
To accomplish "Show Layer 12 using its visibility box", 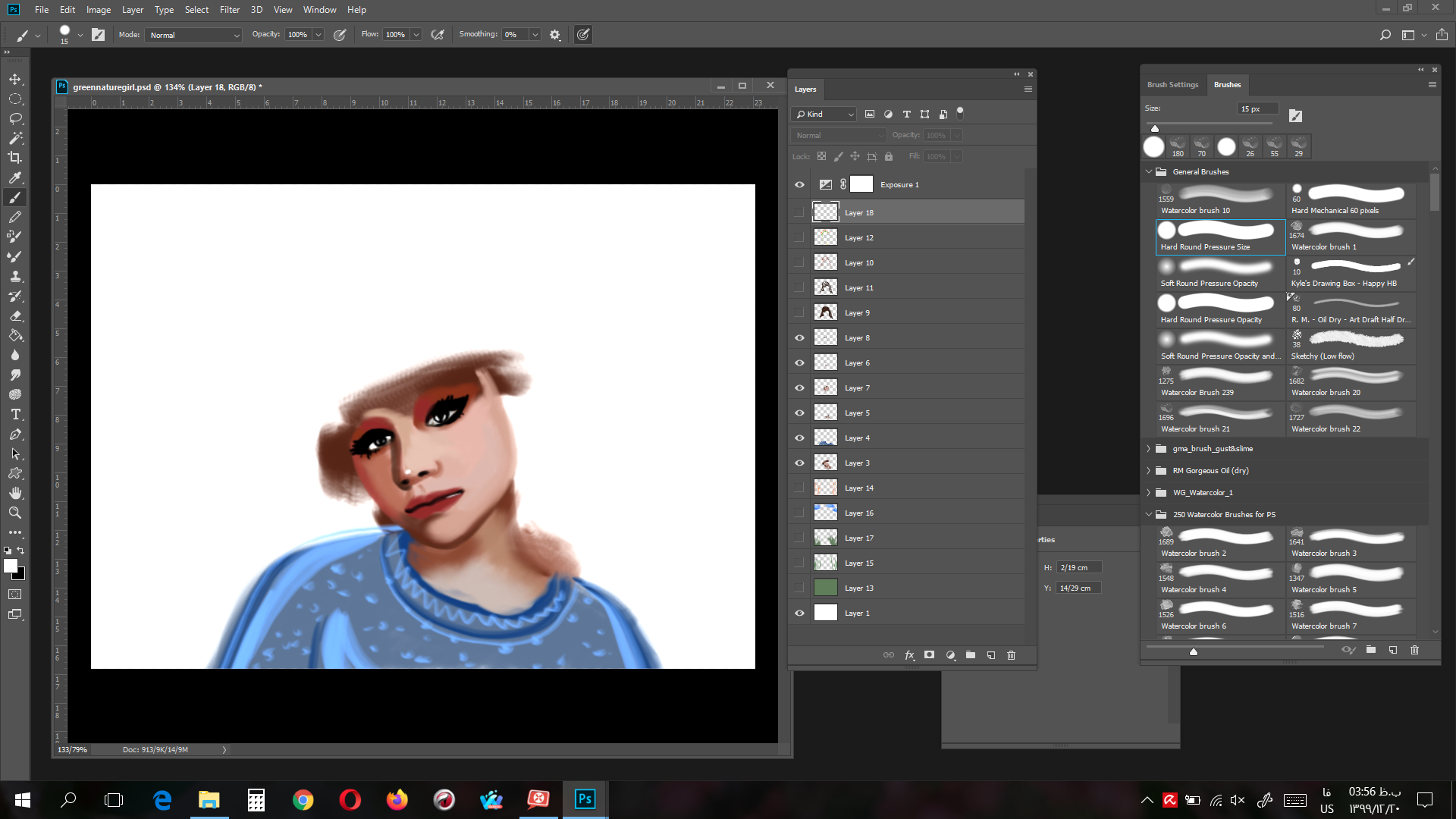I will (799, 237).
